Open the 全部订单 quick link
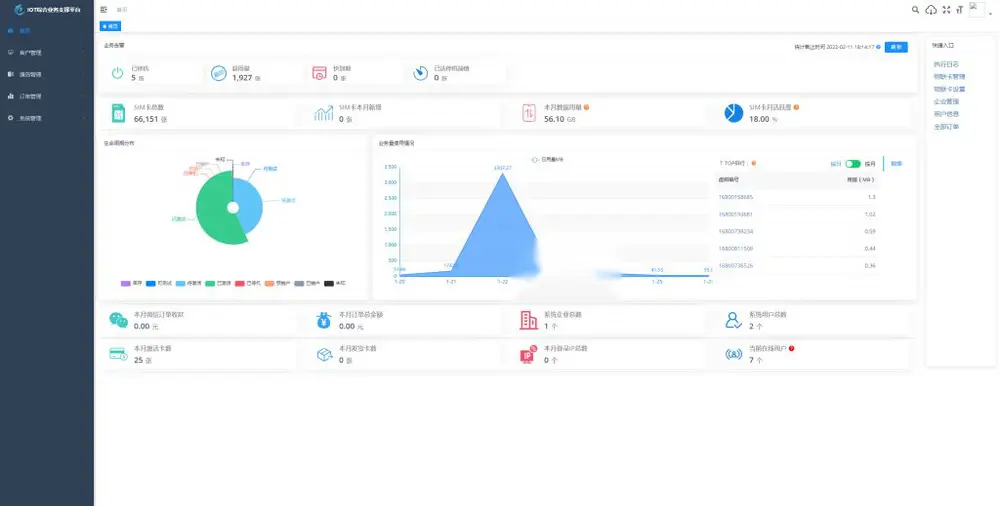Screen dimensions: 1000x506 (x=946, y=126)
